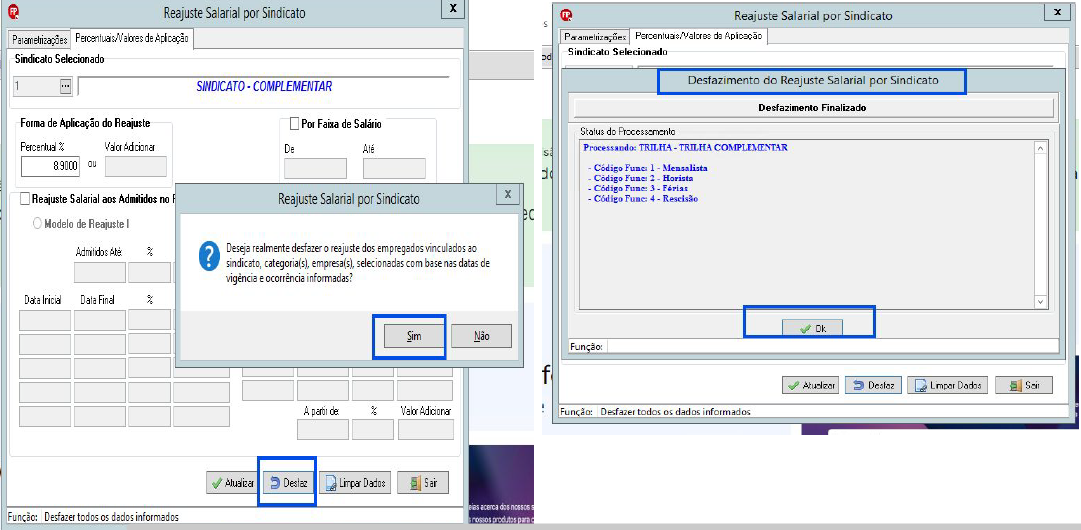Click the sindicato code field with 1
This screenshot has width=1081, height=530.
pyautogui.click(x=37, y=86)
